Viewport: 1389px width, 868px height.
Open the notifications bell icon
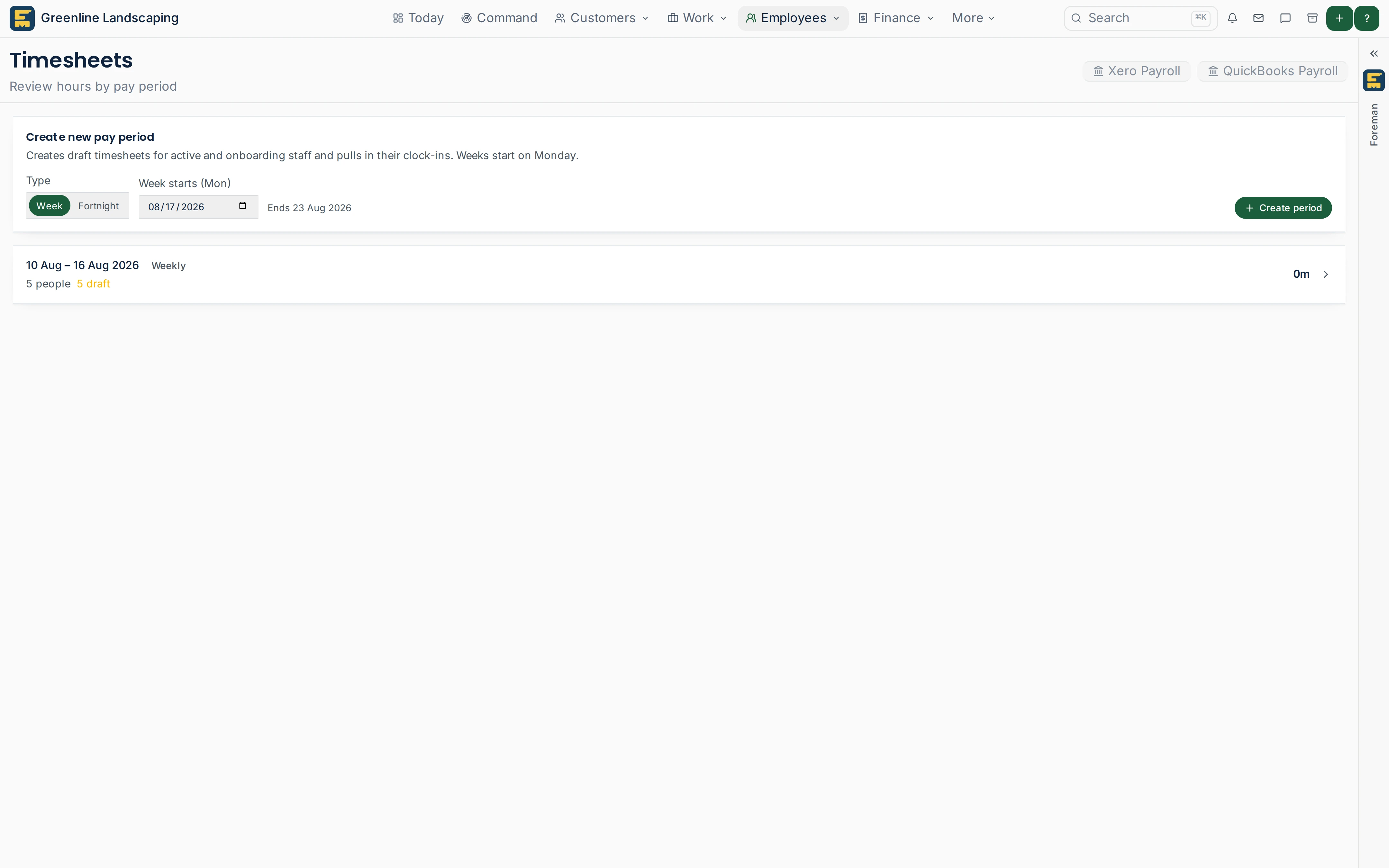[1232, 18]
